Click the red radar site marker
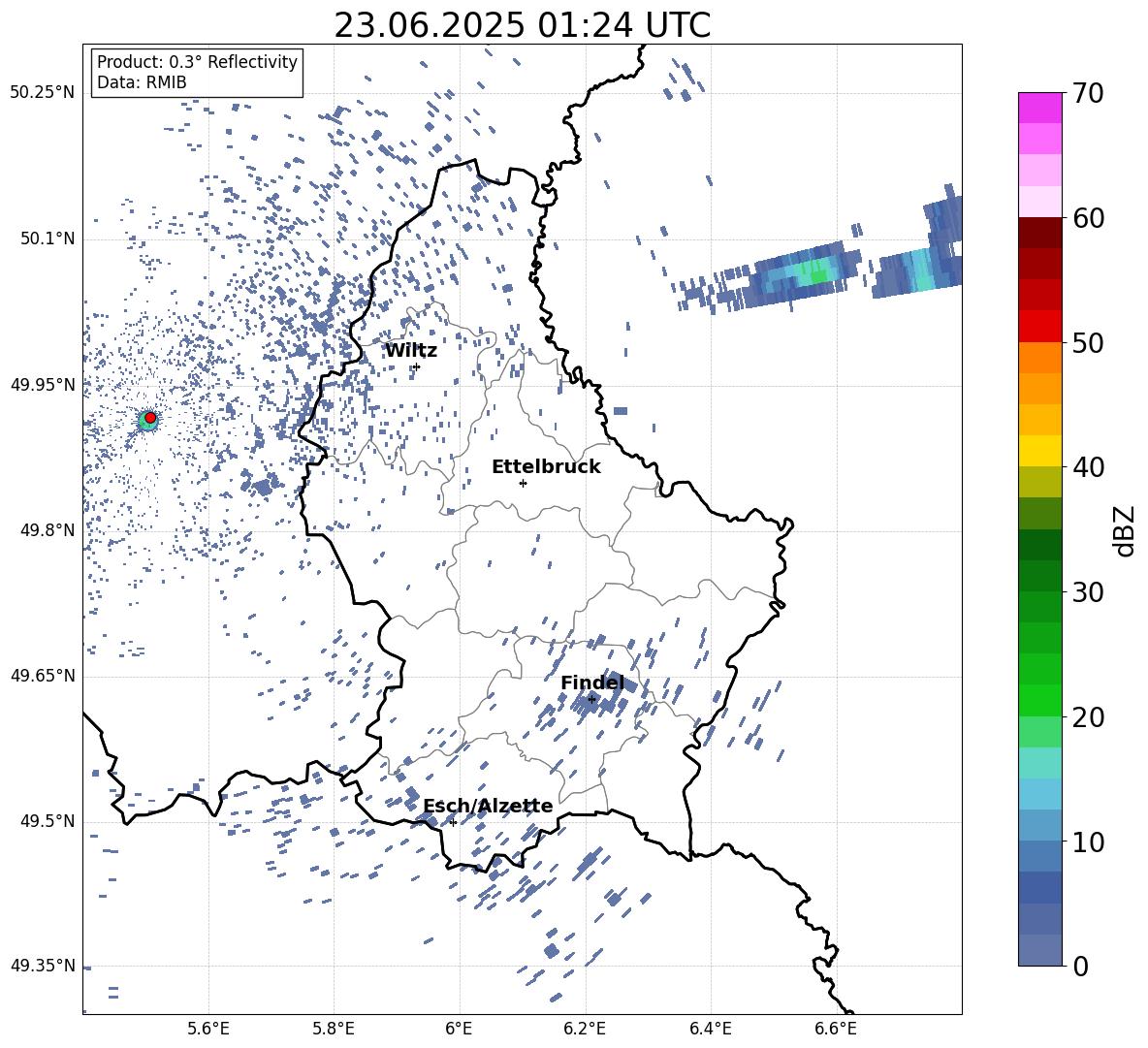 tap(150, 418)
